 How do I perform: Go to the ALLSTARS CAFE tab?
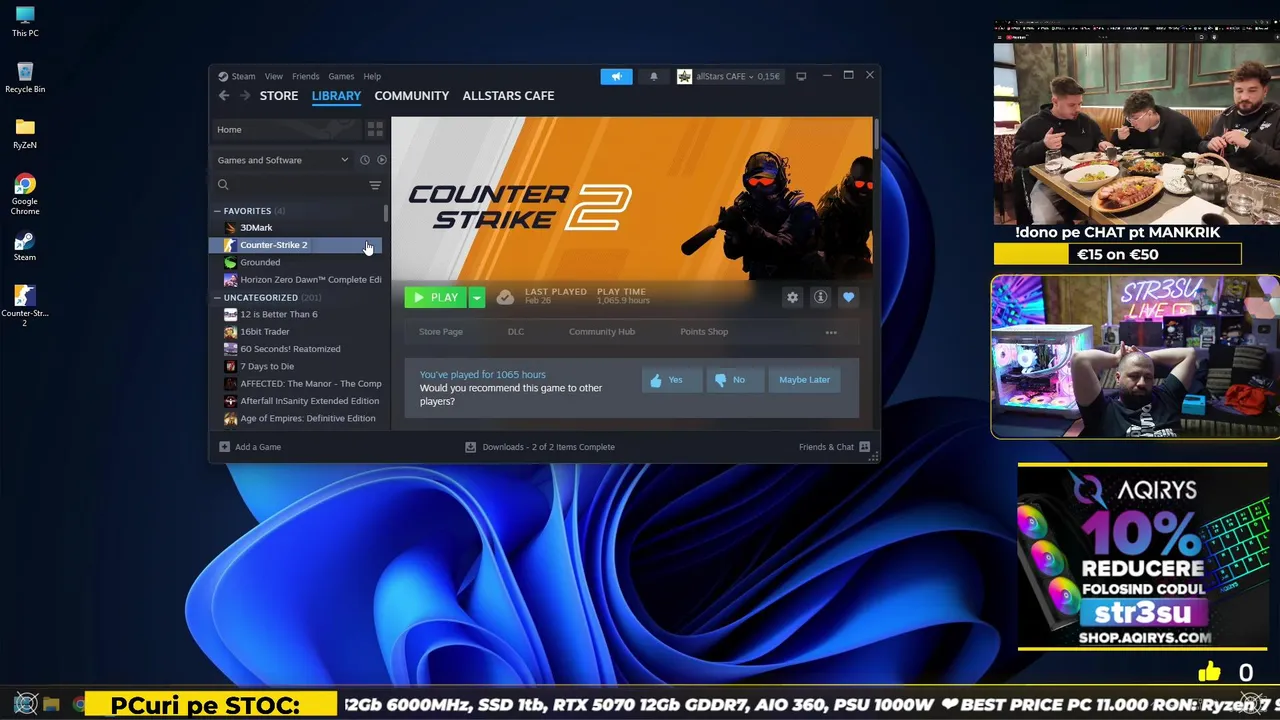tap(508, 96)
